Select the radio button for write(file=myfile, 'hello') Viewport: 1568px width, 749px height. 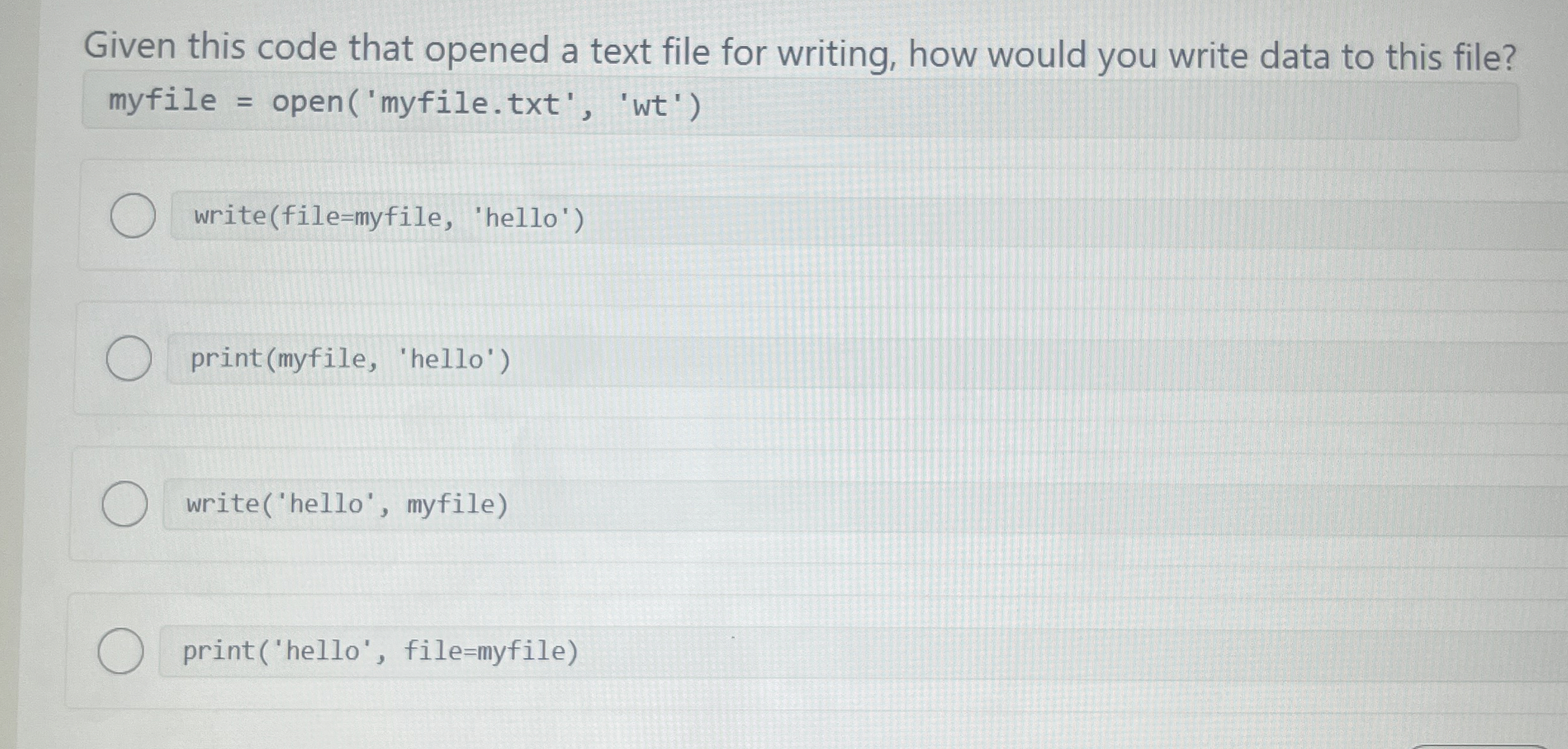133,216
